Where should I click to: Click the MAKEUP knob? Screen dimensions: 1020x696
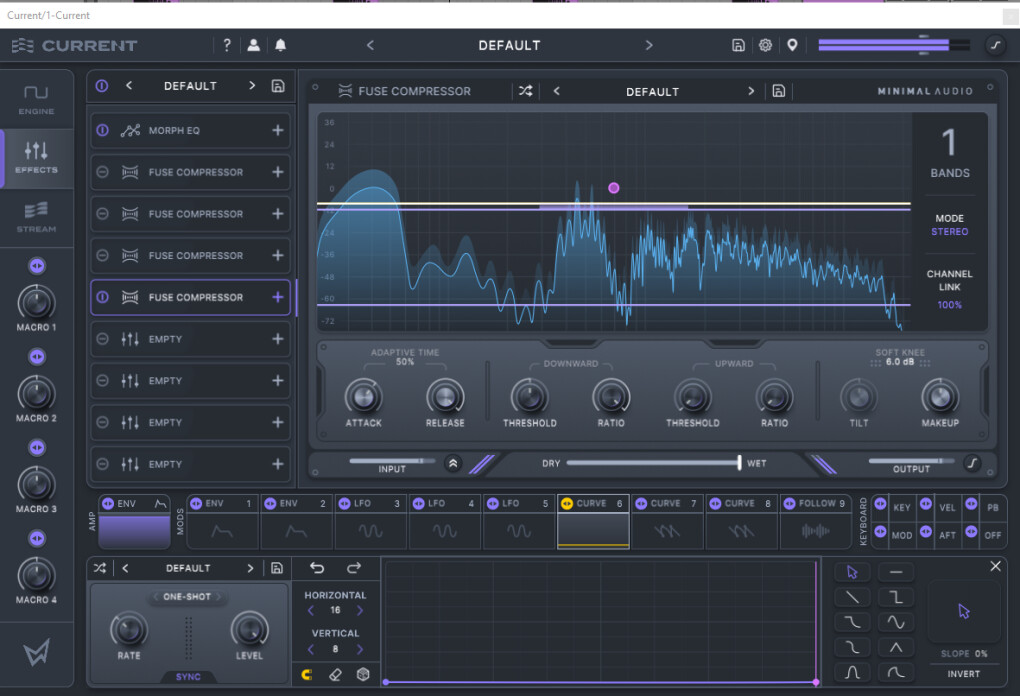click(x=940, y=396)
